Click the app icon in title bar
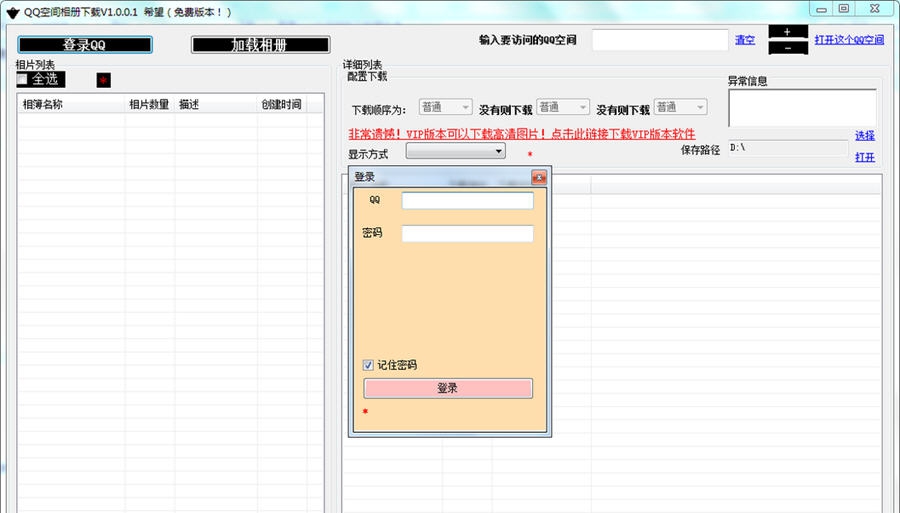Viewport: 900px width, 513px height. 13,12
